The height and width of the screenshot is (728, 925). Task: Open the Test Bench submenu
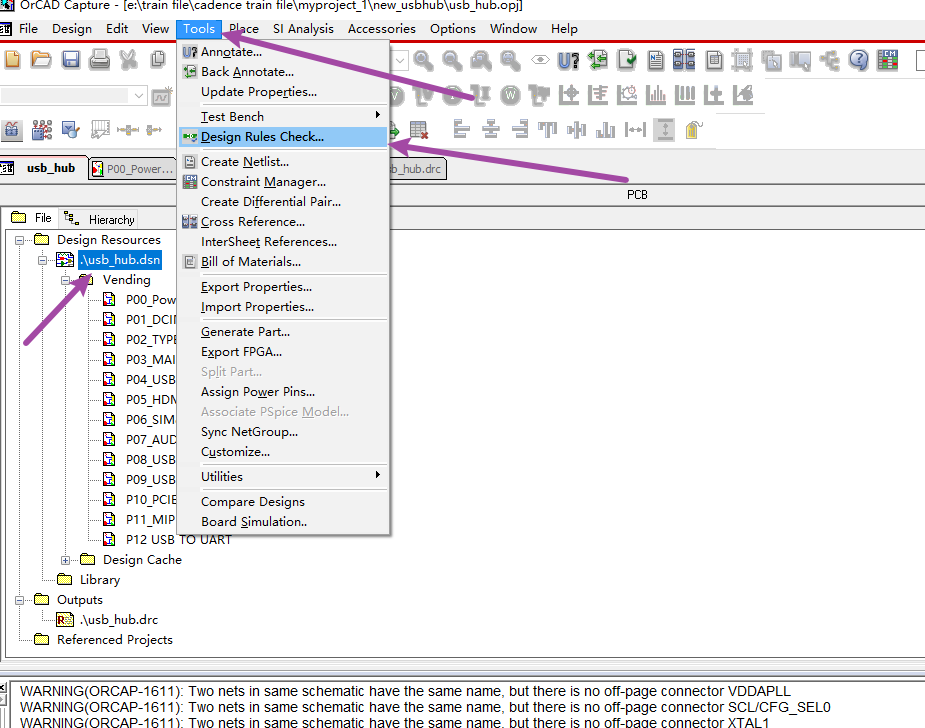[283, 117]
